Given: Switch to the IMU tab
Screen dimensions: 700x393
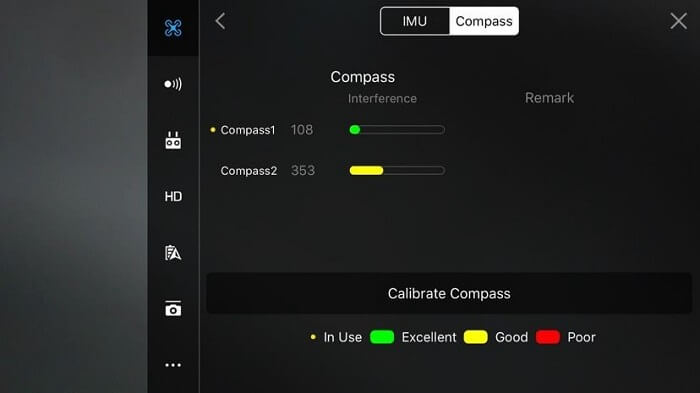Looking at the screenshot, I should tap(415, 21).
